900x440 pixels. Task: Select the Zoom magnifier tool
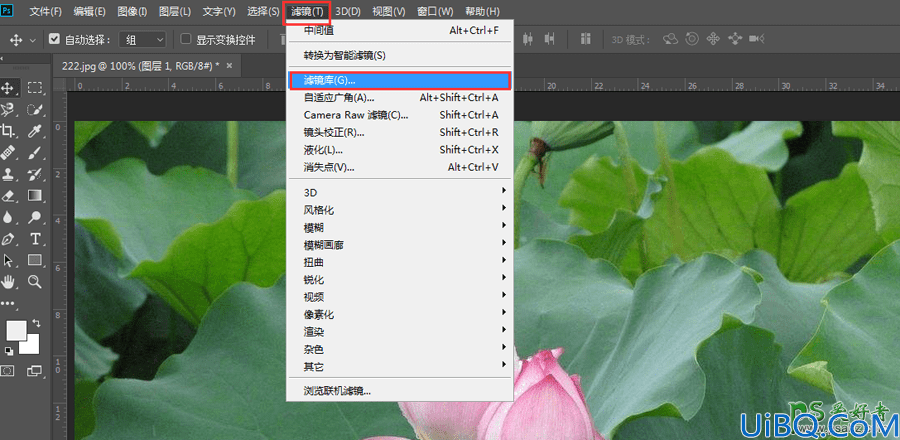35,282
